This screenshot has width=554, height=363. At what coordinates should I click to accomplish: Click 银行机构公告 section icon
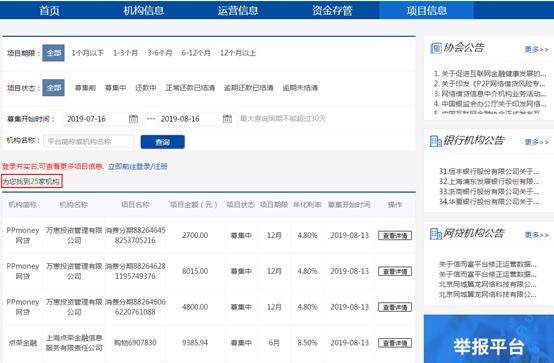point(436,141)
